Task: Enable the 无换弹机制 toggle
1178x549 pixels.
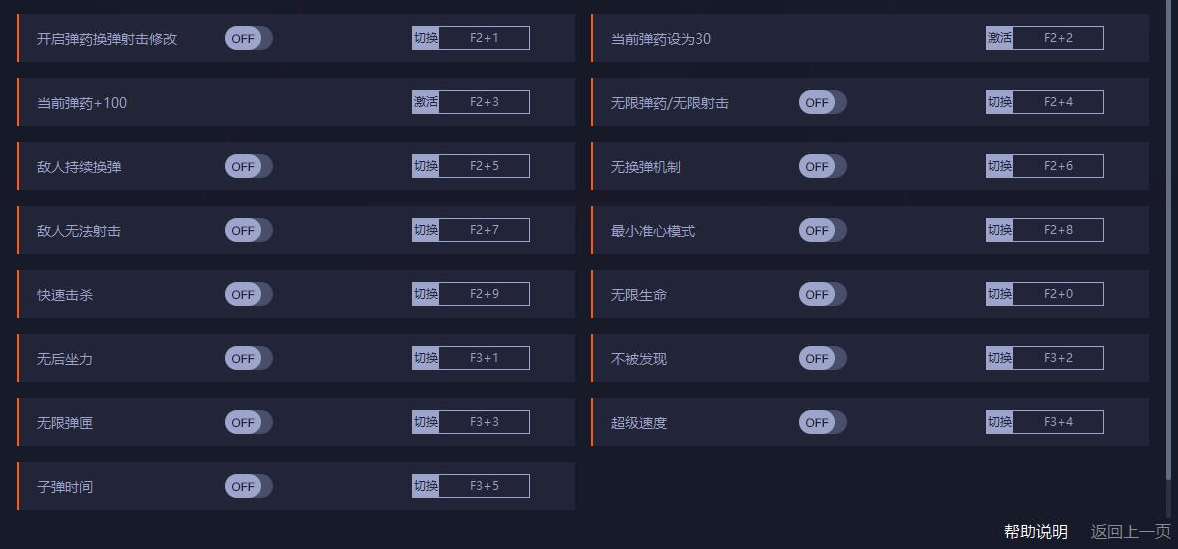Action: (822, 166)
